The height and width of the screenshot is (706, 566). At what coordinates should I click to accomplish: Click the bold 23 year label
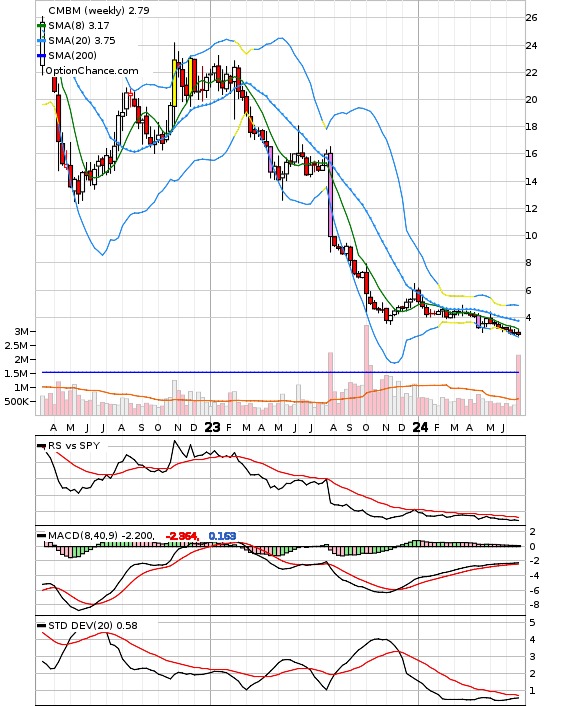(x=212, y=427)
